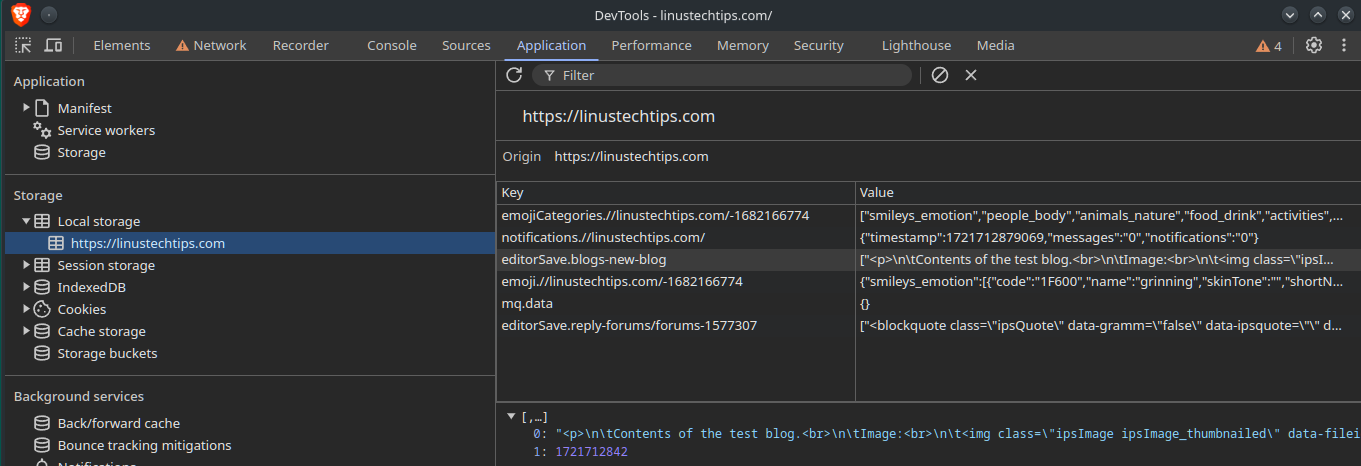Click the Manifest file icon

[42, 108]
